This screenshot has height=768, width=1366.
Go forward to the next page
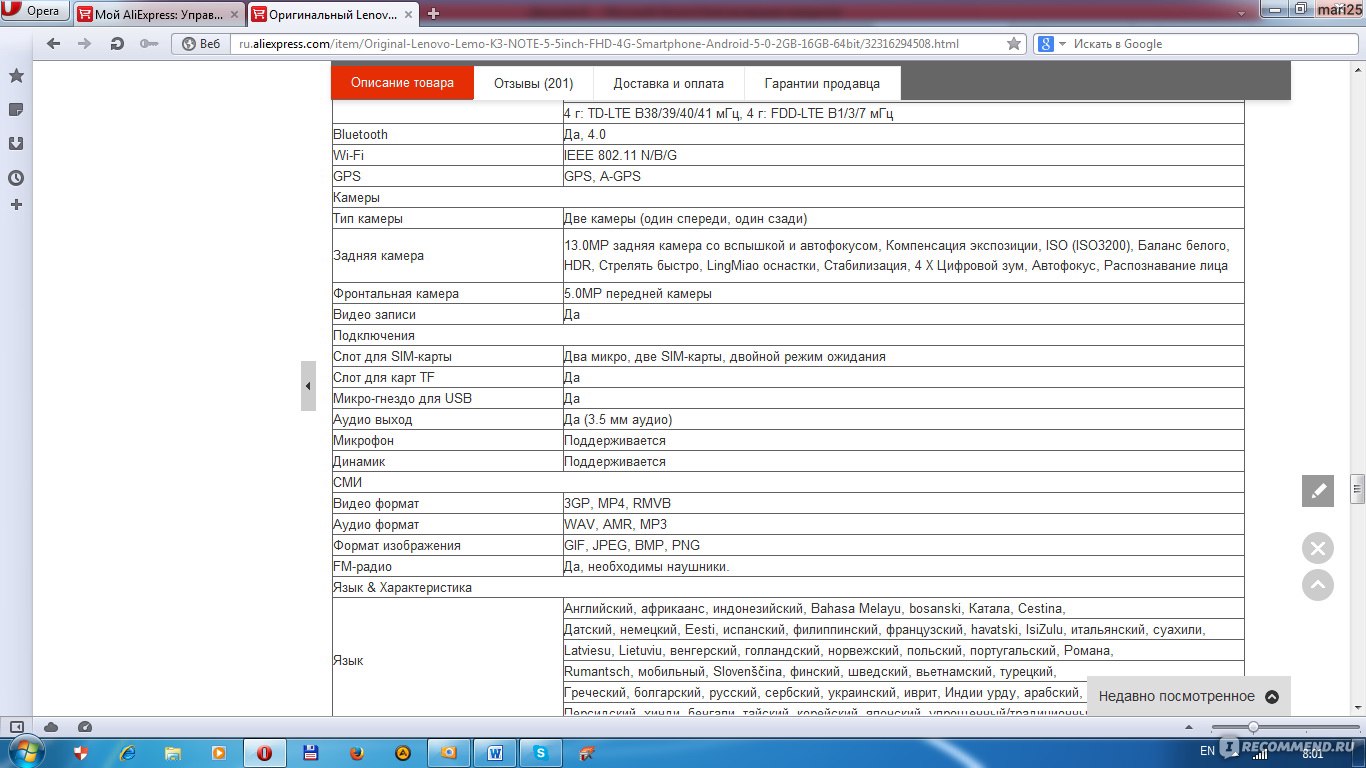click(85, 44)
